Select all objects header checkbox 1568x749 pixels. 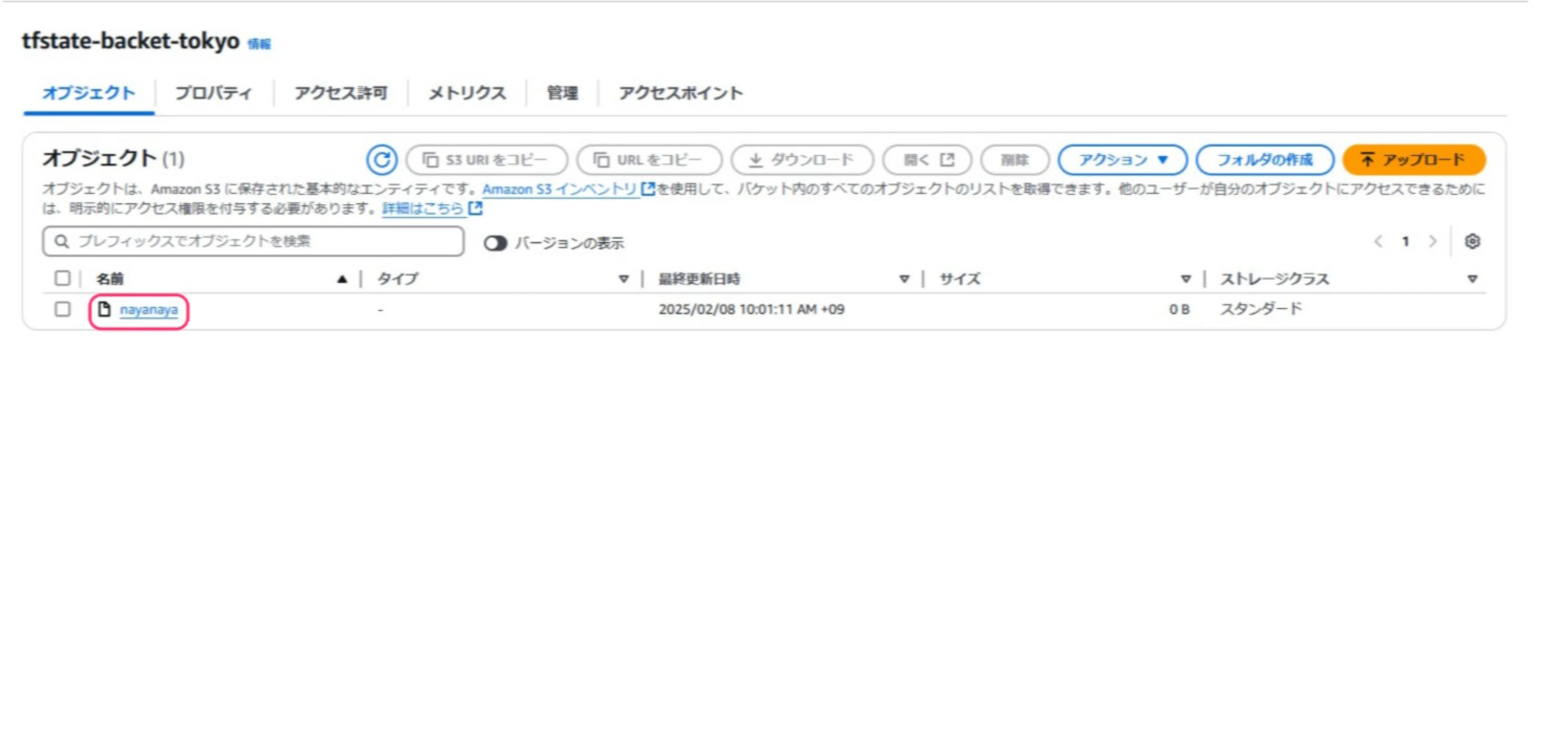[x=62, y=278]
